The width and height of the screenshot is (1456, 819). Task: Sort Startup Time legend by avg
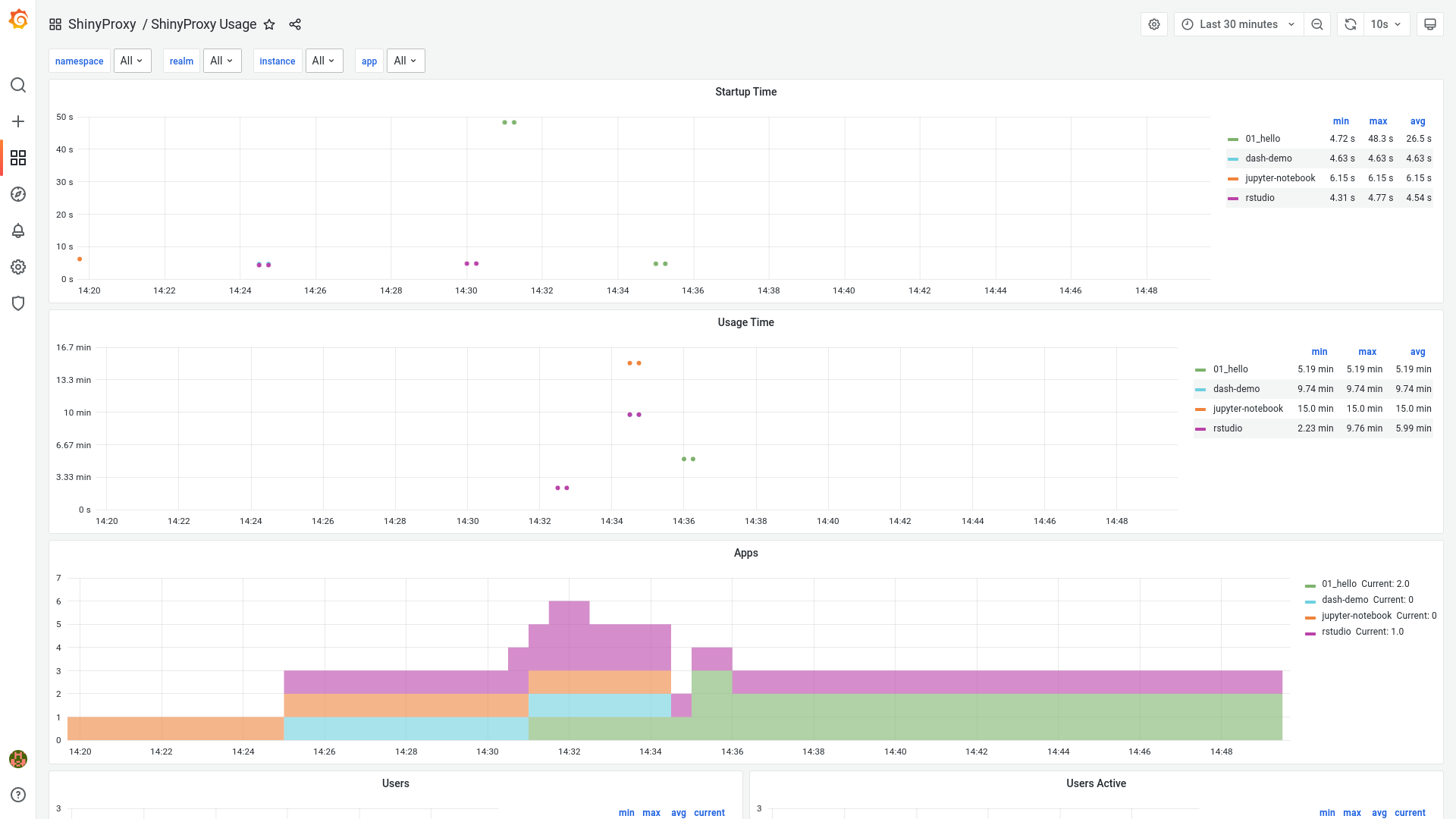[x=1417, y=121]
